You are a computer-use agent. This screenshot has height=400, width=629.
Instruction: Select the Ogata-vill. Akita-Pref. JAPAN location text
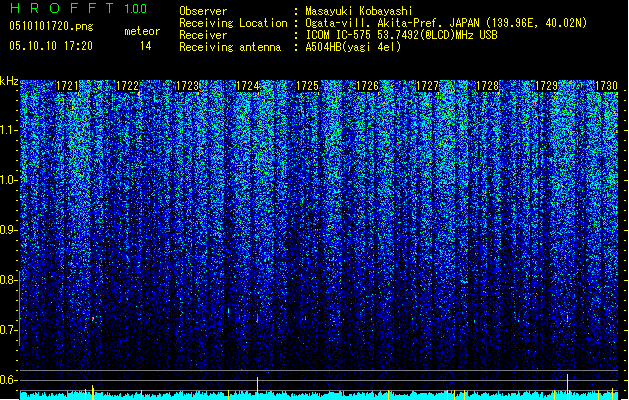[446, 23]
